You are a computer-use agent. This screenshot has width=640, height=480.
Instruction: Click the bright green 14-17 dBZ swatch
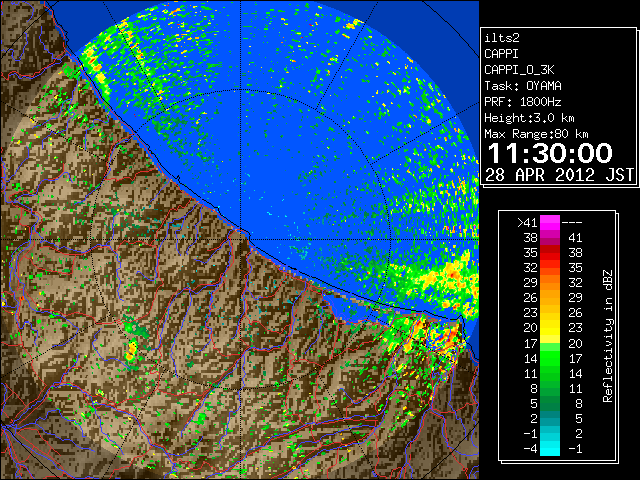pyautogui.click(x=550, y=358)
